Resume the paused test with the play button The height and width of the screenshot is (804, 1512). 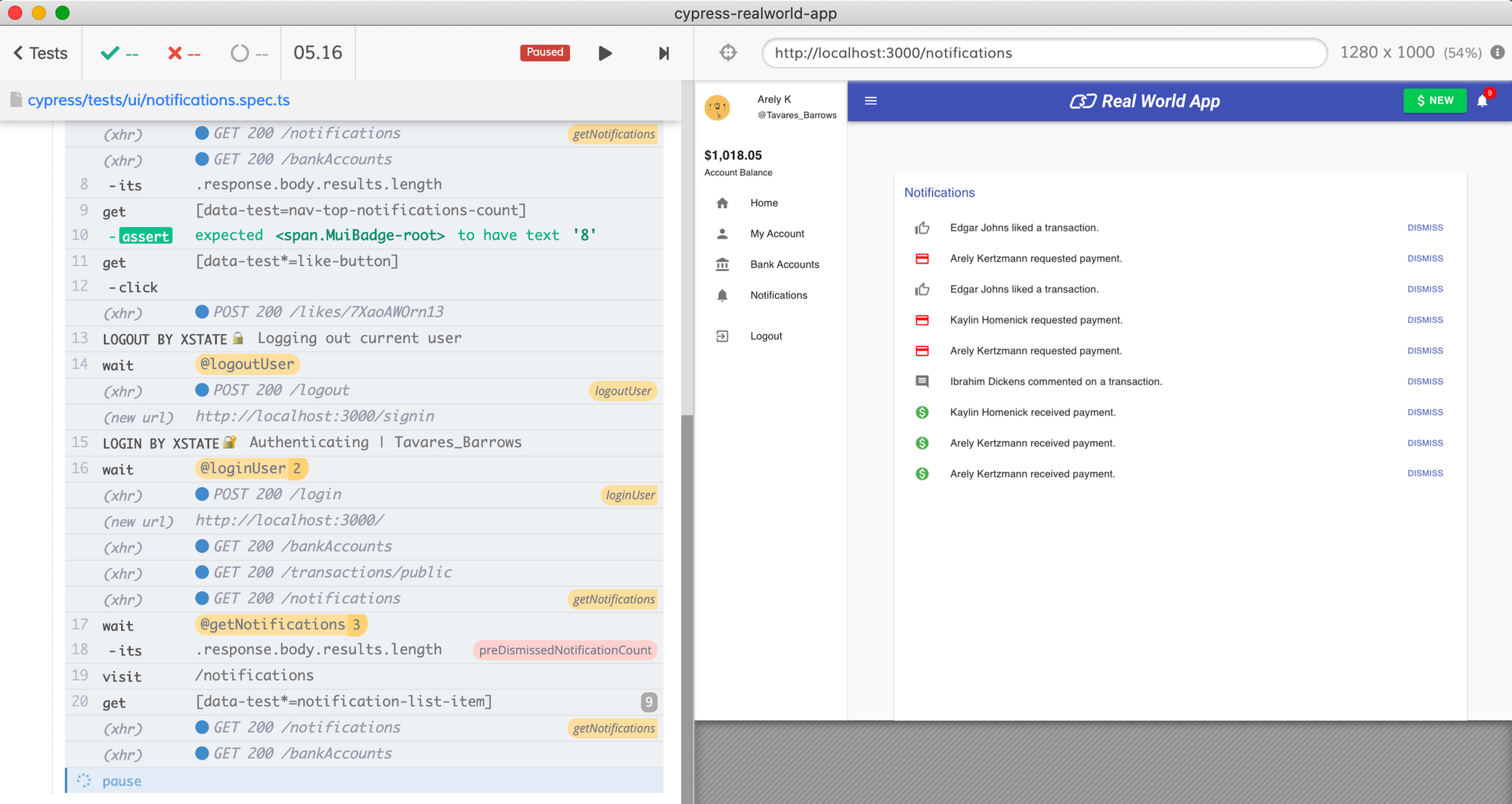pyautogui.click(x=605, y=53)
